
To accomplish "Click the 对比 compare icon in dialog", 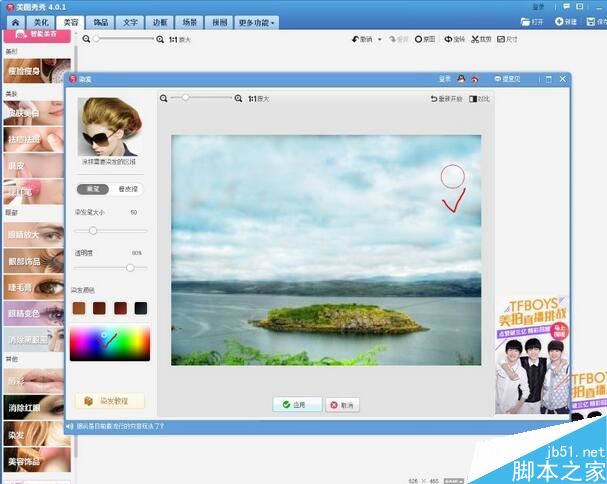I will pyautogui.click(x=473, y=99).
